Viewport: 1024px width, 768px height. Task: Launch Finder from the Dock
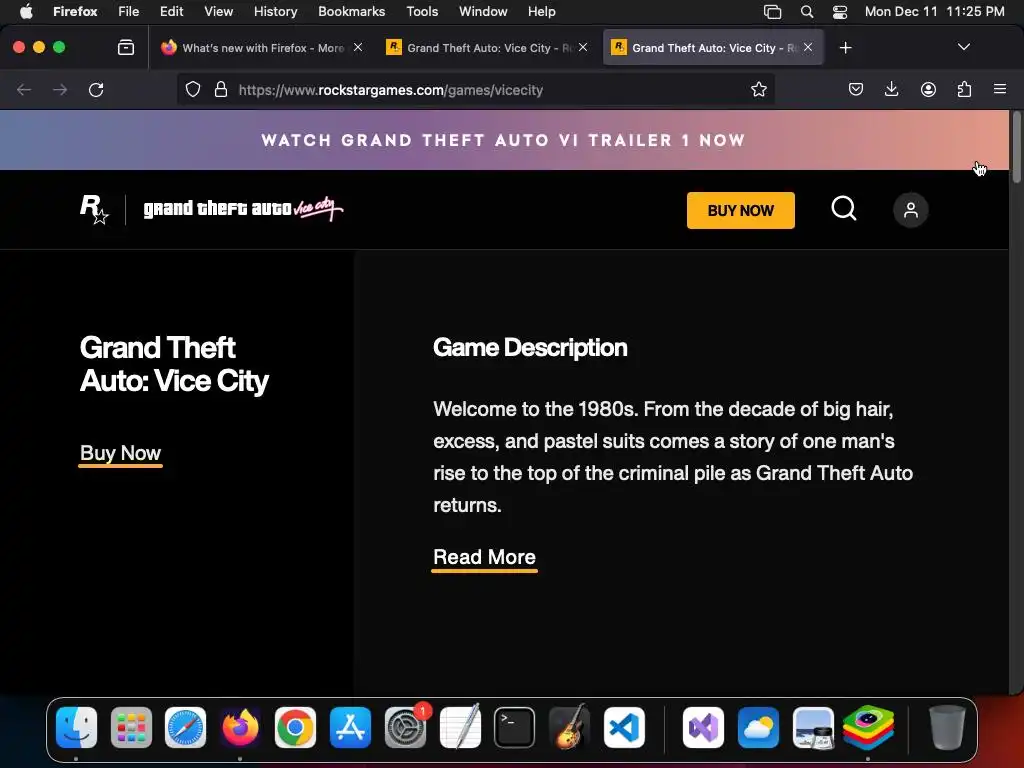[x=76, y=727]
